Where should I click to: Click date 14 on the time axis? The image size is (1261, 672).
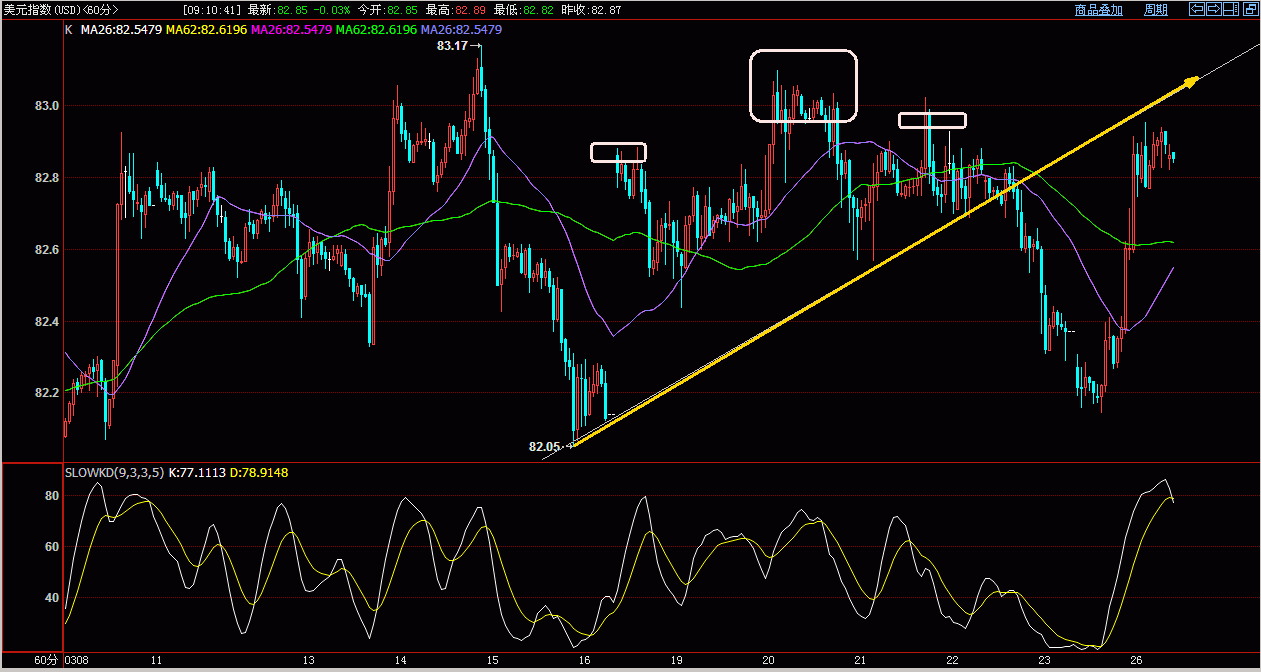[x=401, y=662]
